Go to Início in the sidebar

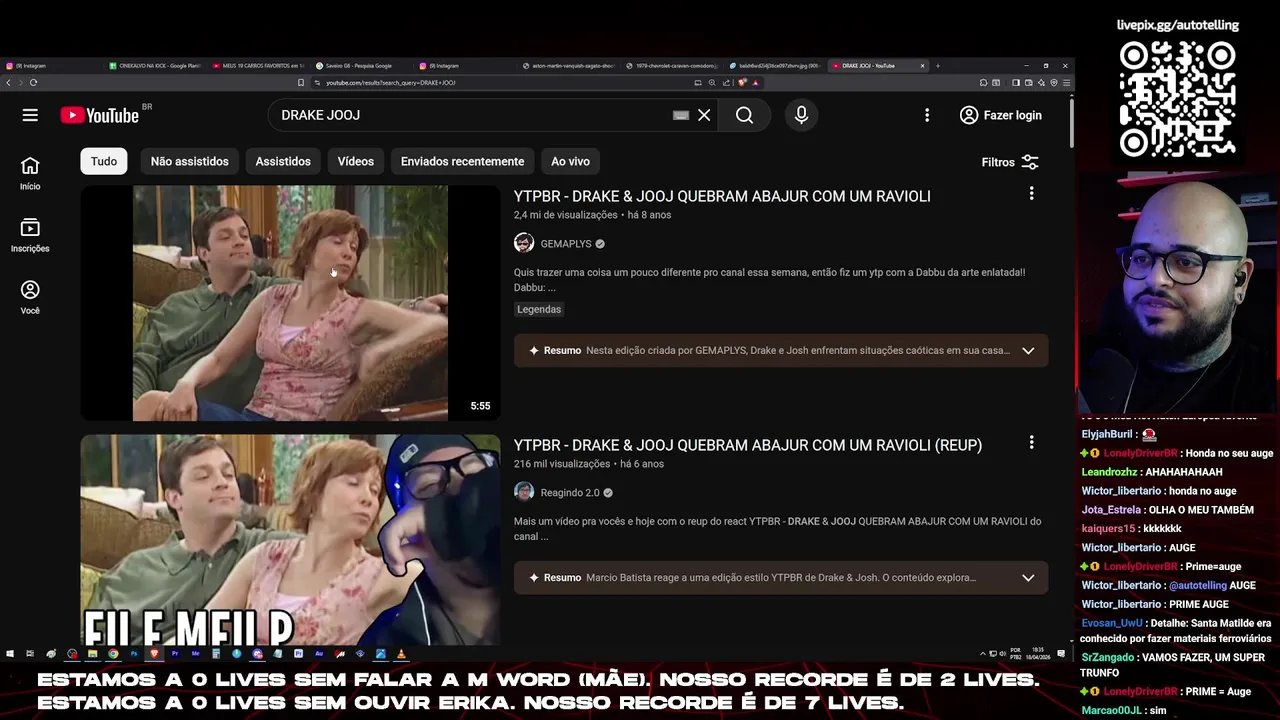30,172
